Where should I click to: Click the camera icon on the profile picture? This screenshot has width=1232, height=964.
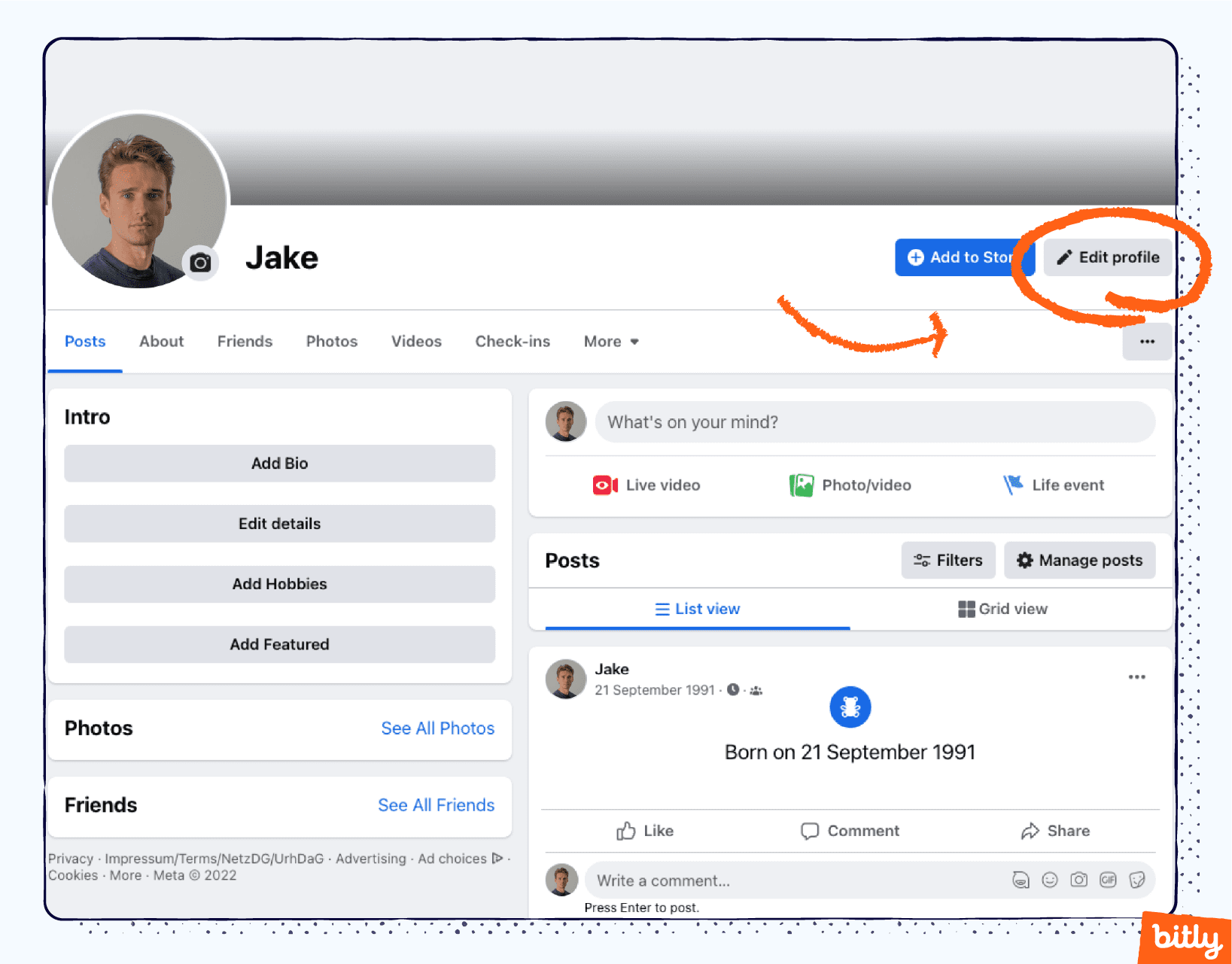click(x=200, y=263)
